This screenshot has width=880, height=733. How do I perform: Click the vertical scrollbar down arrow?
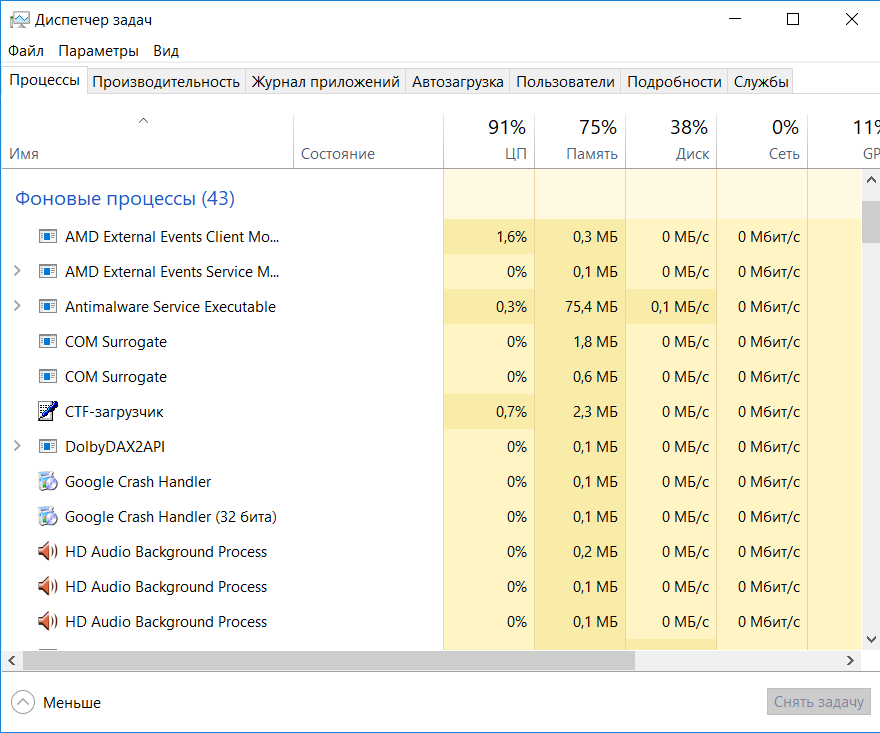point(870,639)
